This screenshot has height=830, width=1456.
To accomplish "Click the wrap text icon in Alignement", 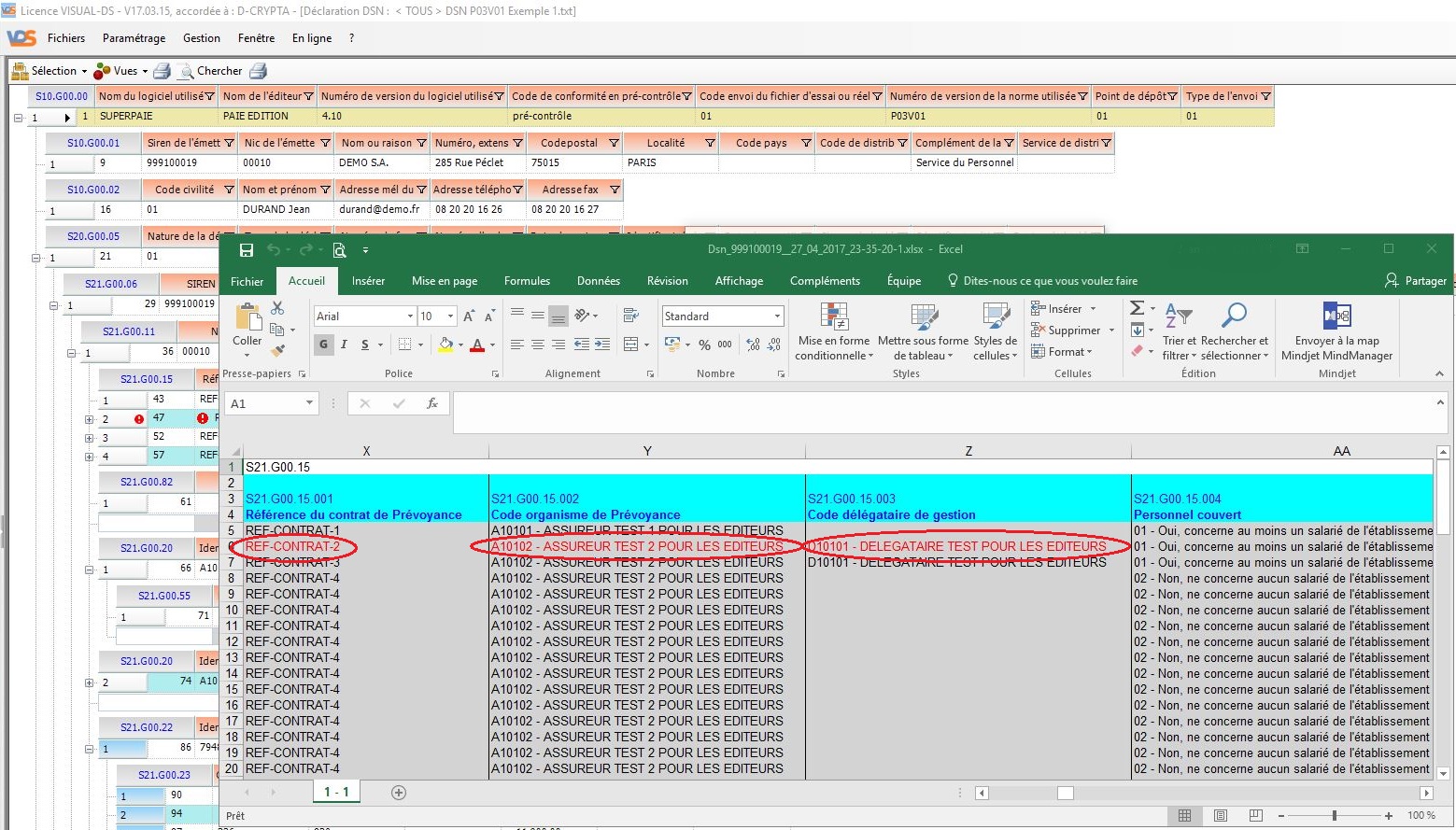I will [630, 316].
